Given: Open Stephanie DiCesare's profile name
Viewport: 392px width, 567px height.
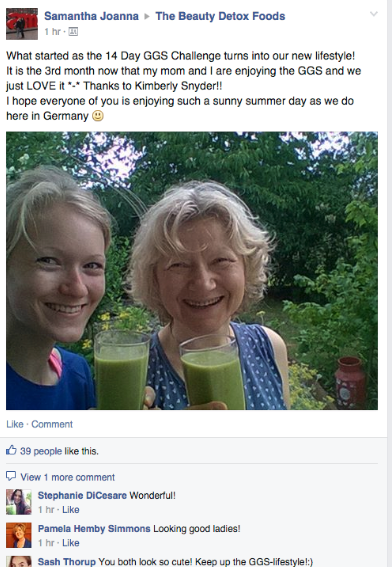Looking at the screenshot, I should click(82, 495).
